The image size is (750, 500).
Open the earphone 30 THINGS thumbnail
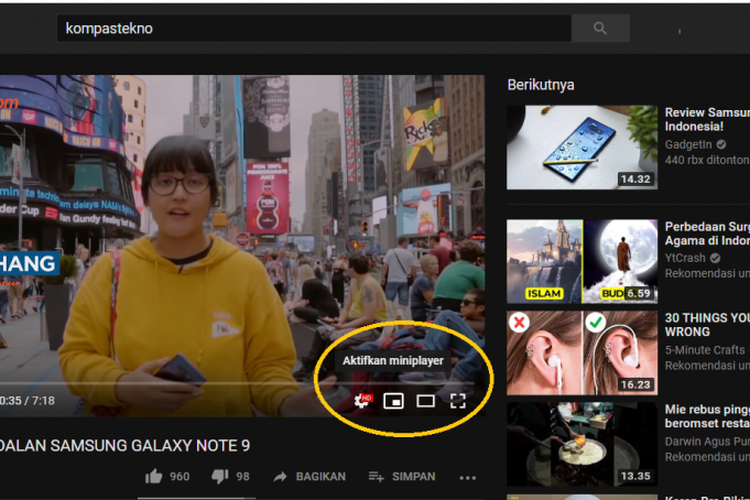(x=581, y=351)
